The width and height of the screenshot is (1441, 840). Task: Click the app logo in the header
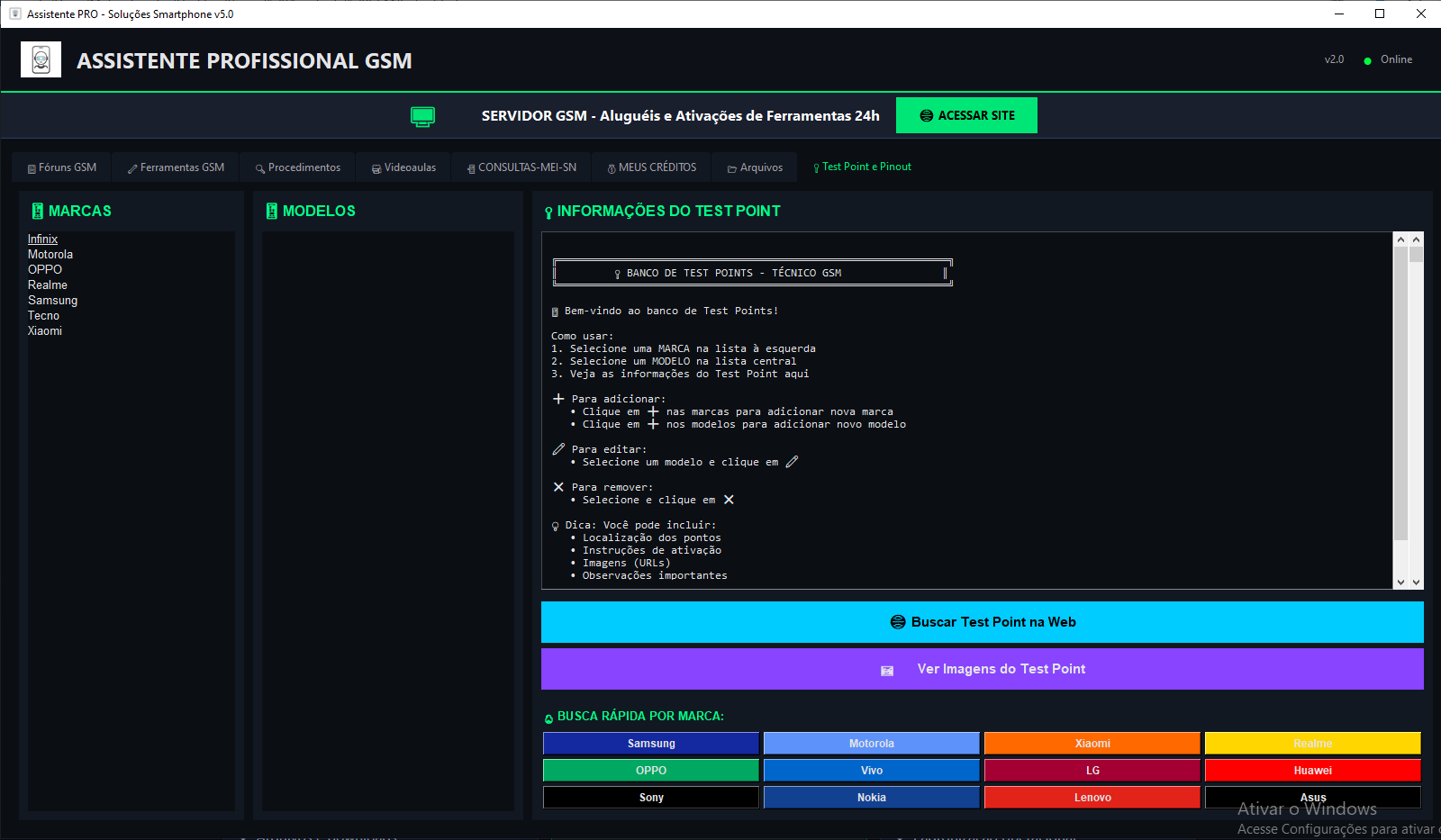pyautogui.click(x=41, y=59)
